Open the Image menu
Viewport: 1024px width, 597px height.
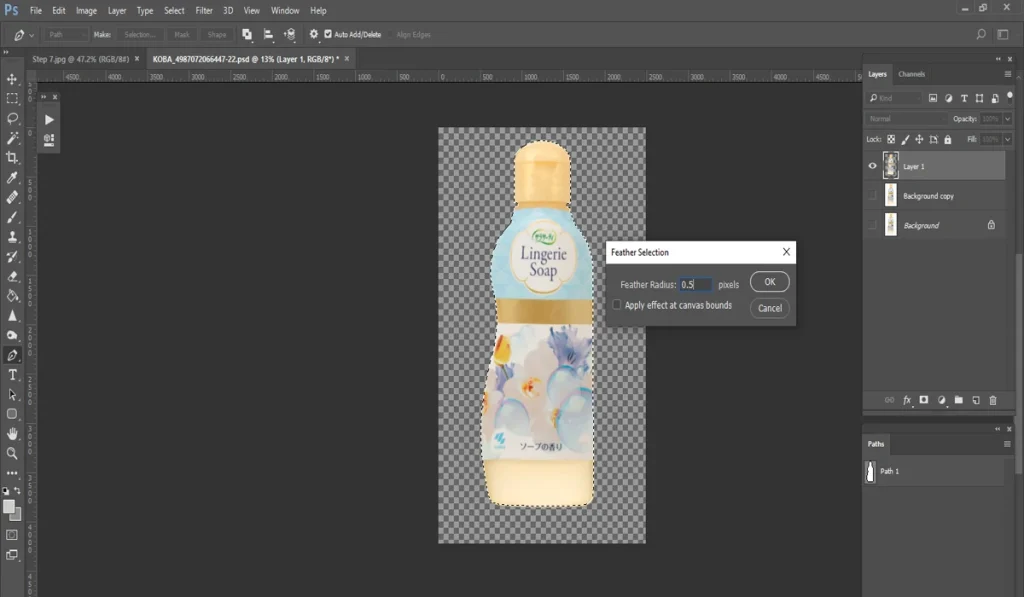click(x=86, y=10)
